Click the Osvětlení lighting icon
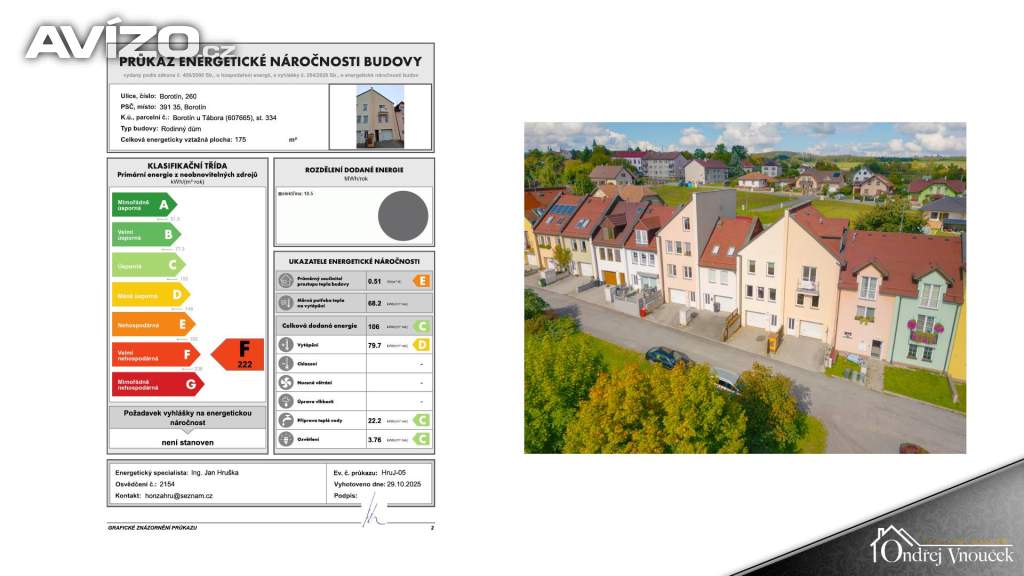This screenshot has width=1024, height=576. 285,438
